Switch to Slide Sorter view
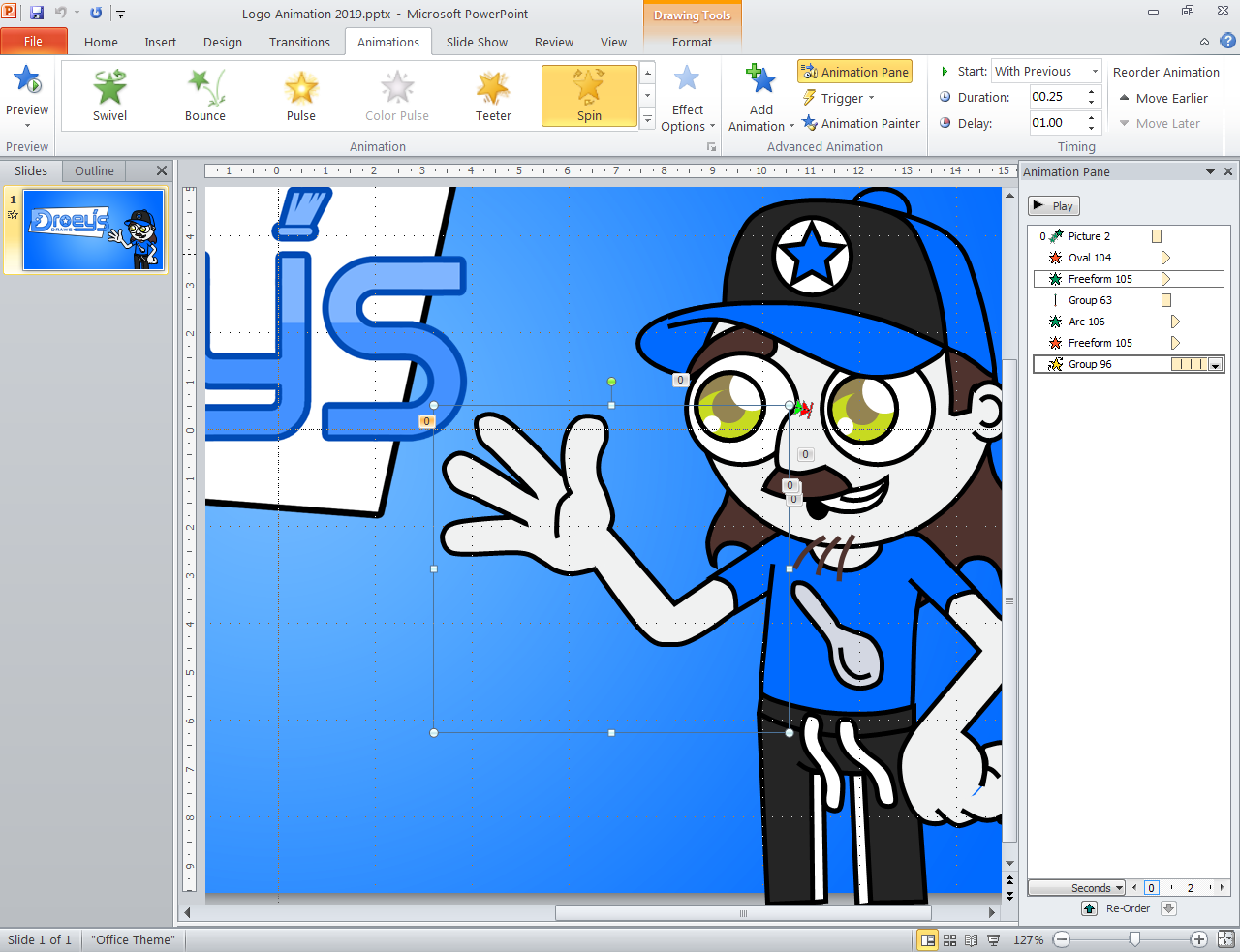Image resolution: width=1240 pixels, height=952 pixels. pyautogui.click(x=949, y=939)
